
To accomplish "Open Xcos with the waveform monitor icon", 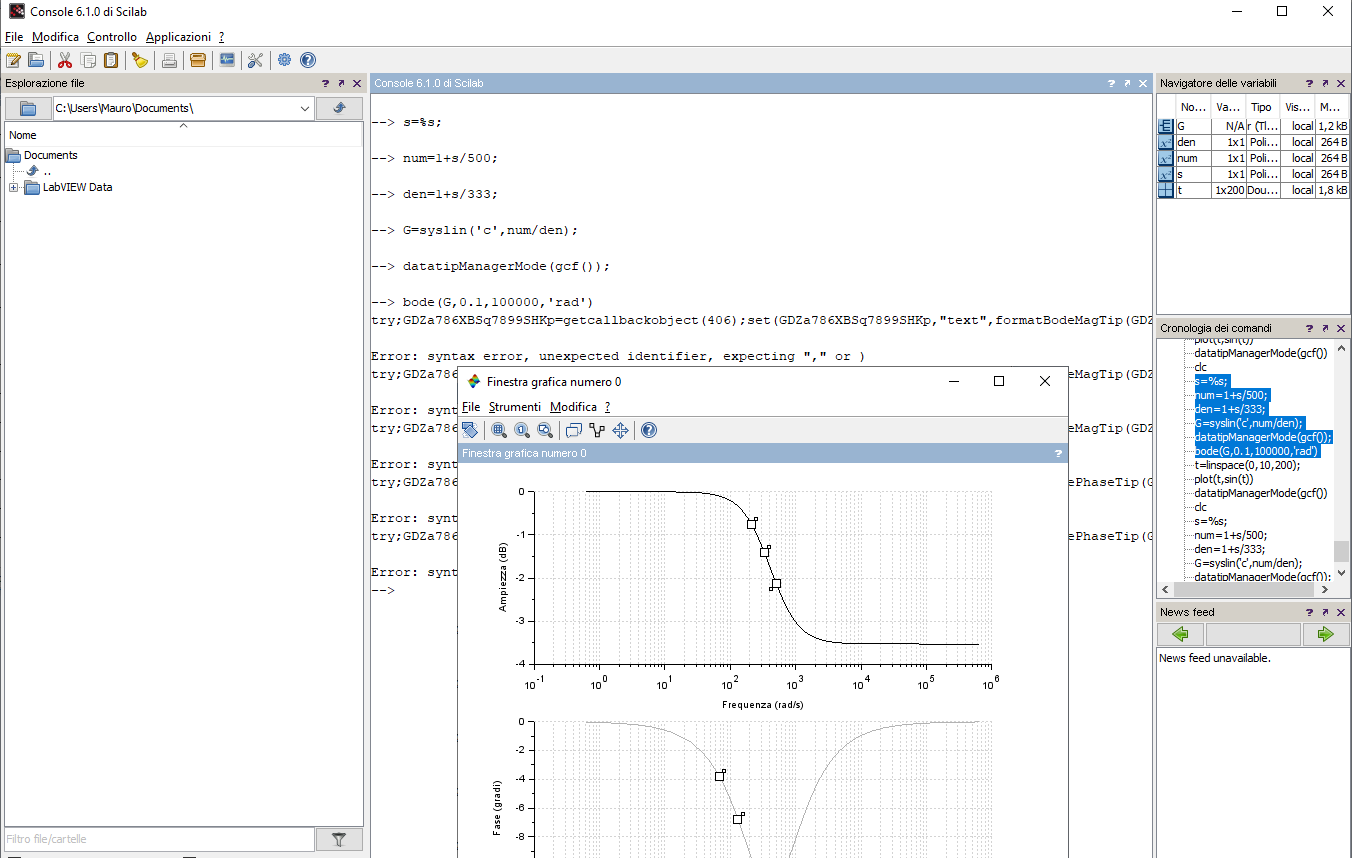I will 227,60.
